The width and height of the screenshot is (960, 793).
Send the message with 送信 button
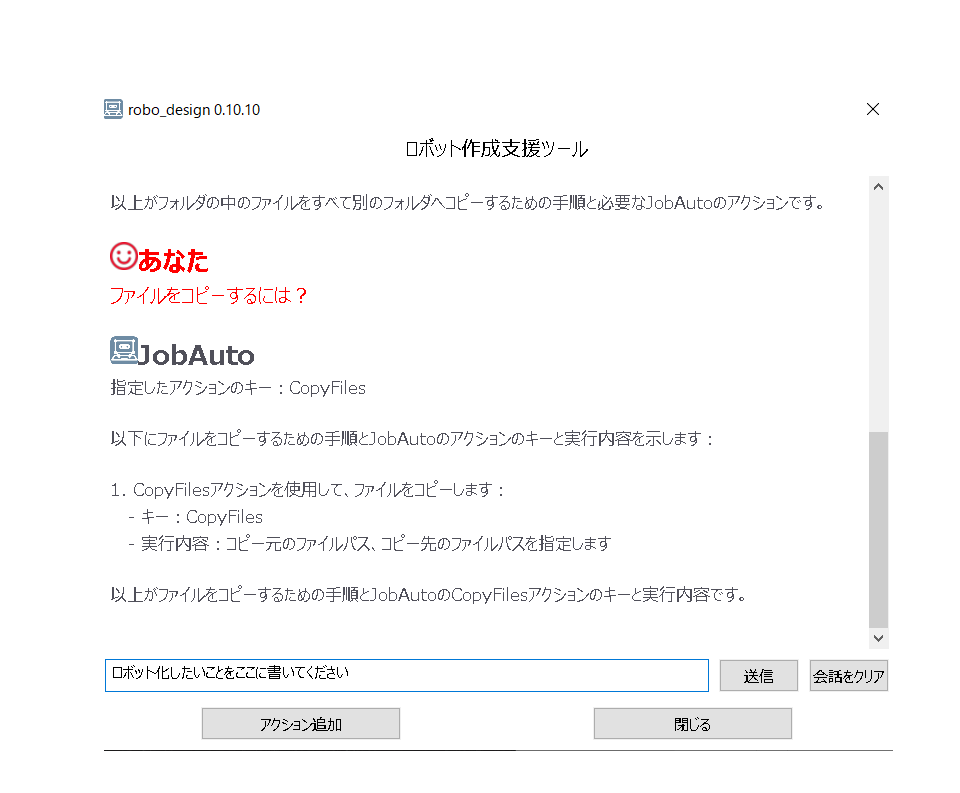click(759, 675)
